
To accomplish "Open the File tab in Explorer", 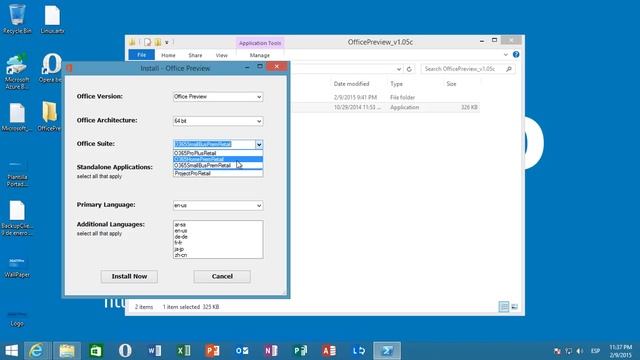I will [142, 55].
